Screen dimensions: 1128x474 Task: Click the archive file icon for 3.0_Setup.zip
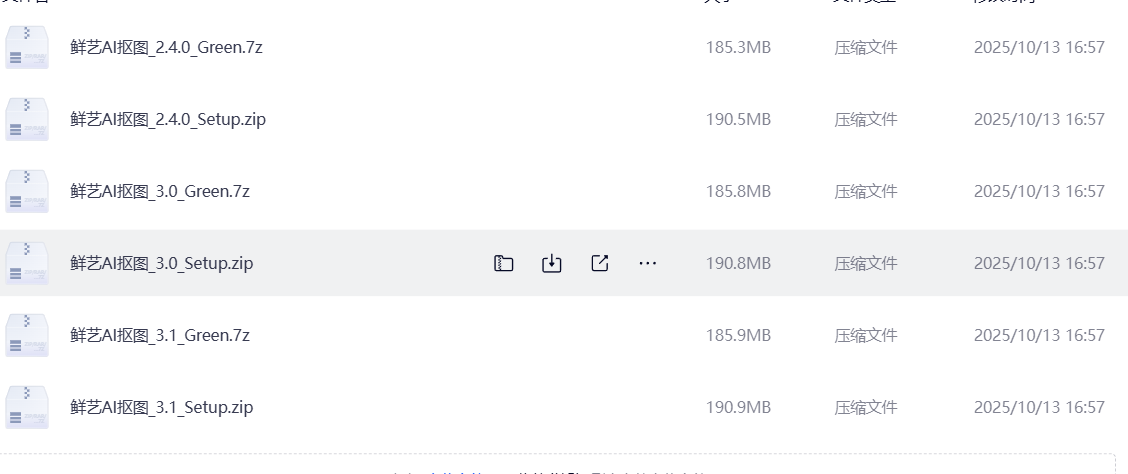27,263
